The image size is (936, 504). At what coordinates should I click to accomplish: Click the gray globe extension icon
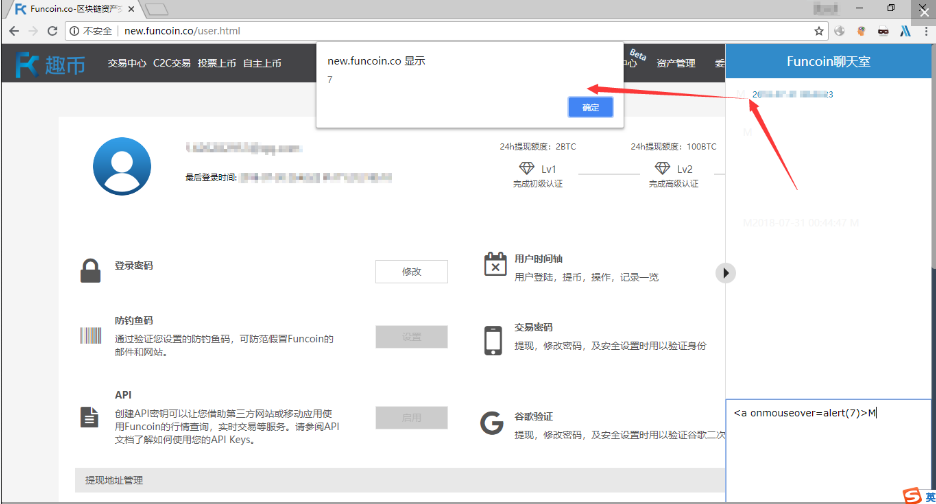click(839, 31)
